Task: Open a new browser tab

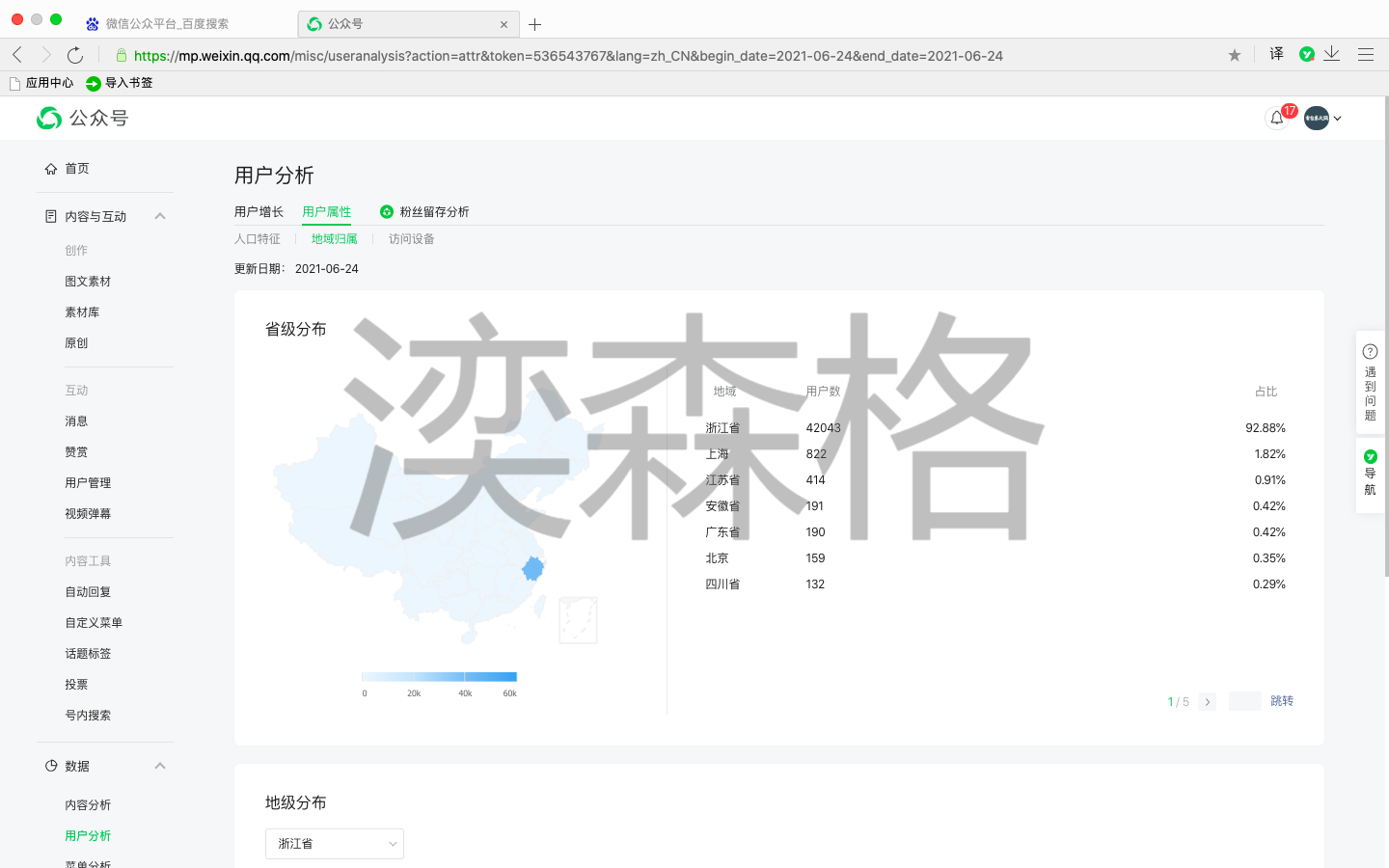Action: (535, 24)
